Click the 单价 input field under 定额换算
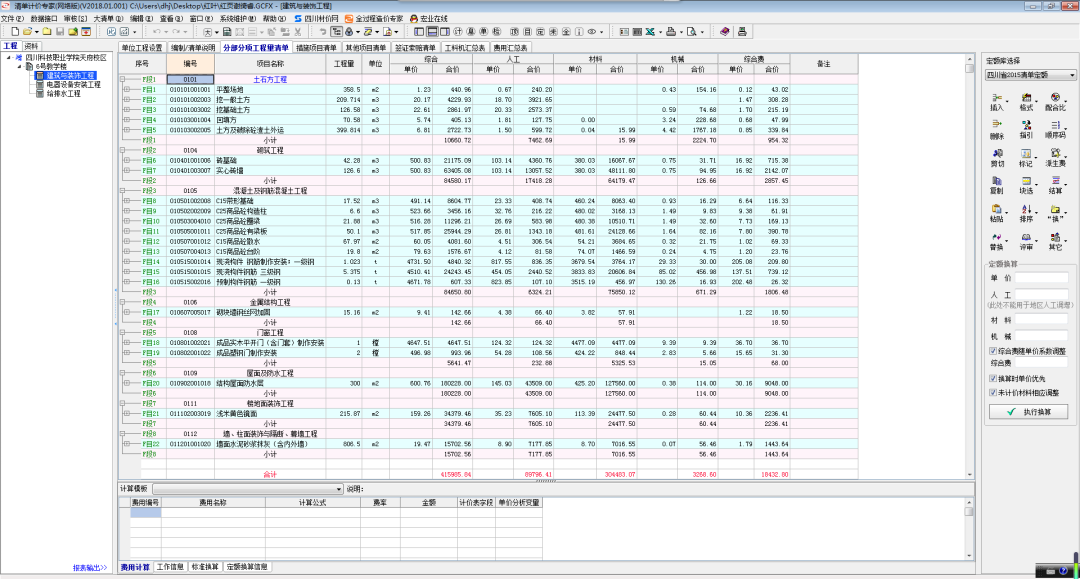This screenshot has height=579, width=1080. 1041,278
